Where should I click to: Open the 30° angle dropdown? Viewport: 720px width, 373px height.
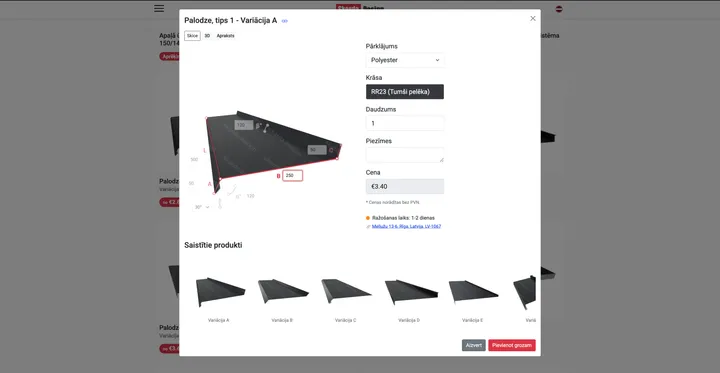[x=202, y=207]
